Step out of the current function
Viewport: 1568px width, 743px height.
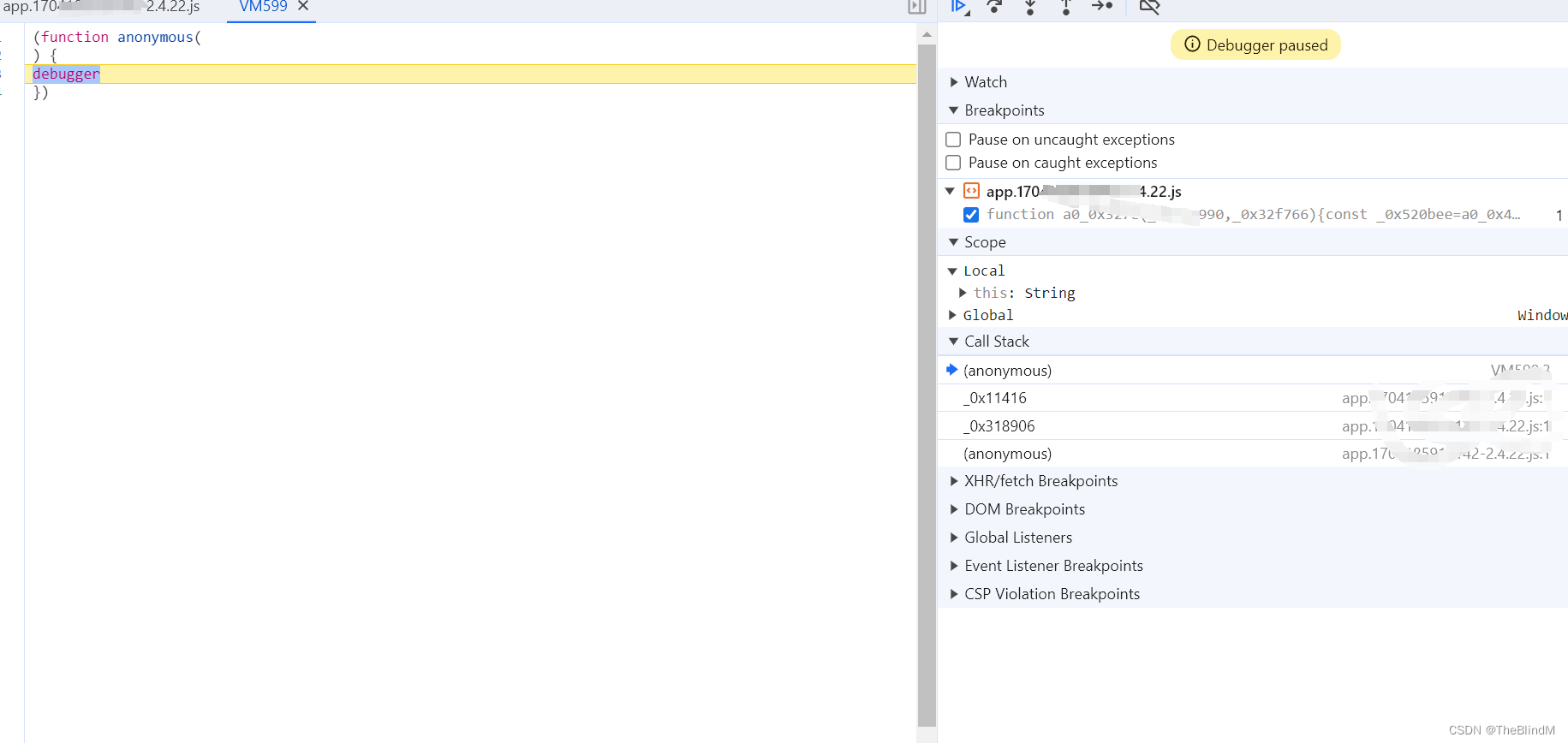pos(1065,7)
